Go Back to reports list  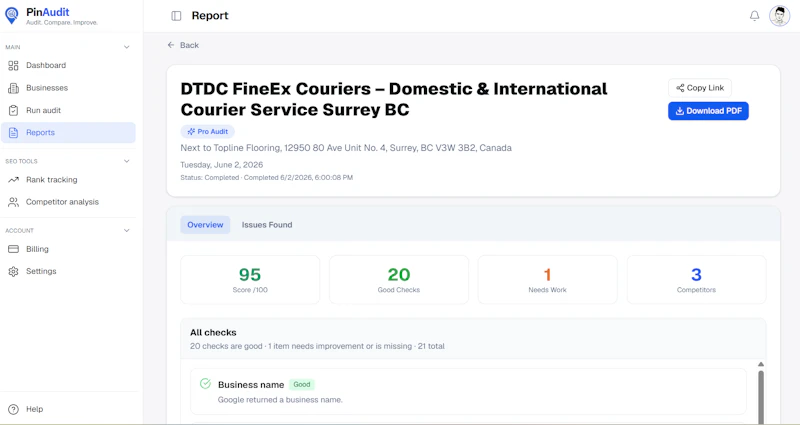coord(183,45)
